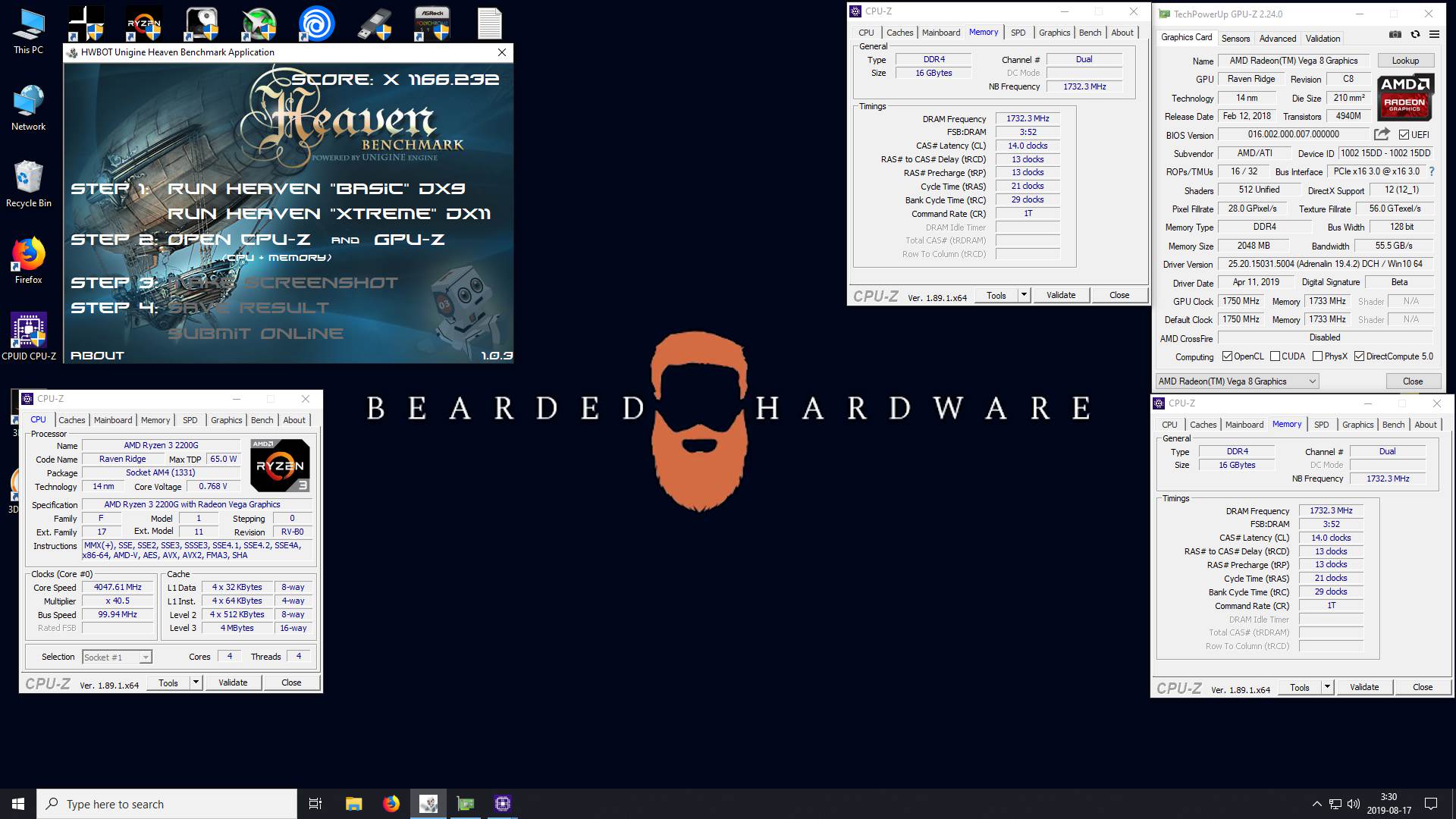The width and height of the screenshot is (1456, 819).
Task: Open the SPD tab in top CPU-Z window
Action: click(1018, 33)
